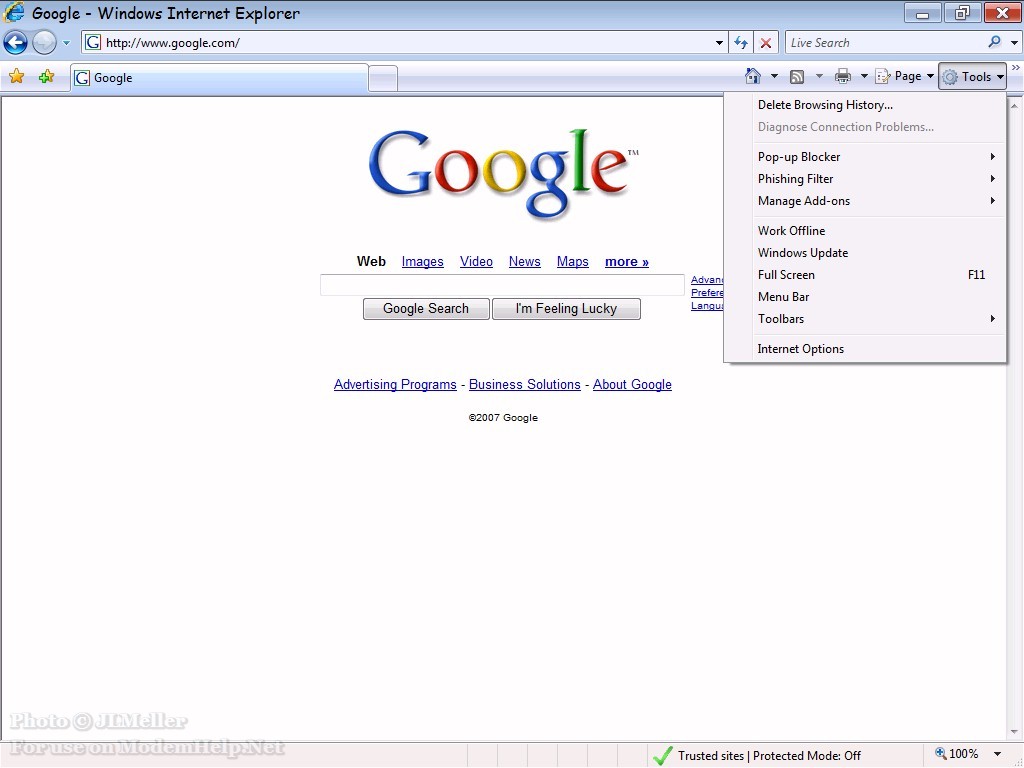The width and height of the screenshot is (1024, 768).
Task: Click the red Stop loading icon
Action: [766, 43]
